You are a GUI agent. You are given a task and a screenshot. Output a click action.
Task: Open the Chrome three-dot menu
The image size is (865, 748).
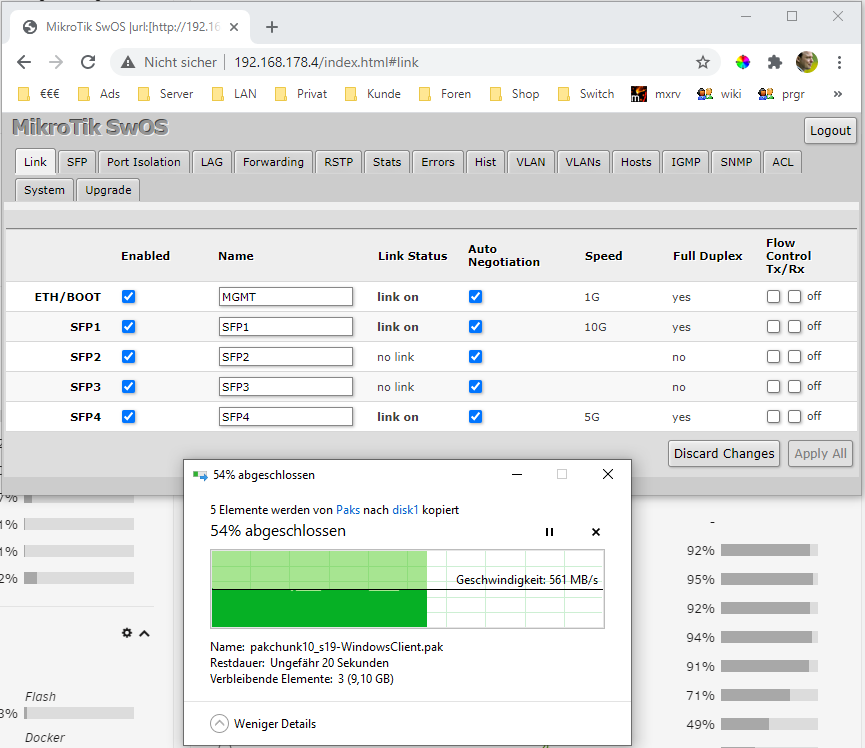click(839, 62)
